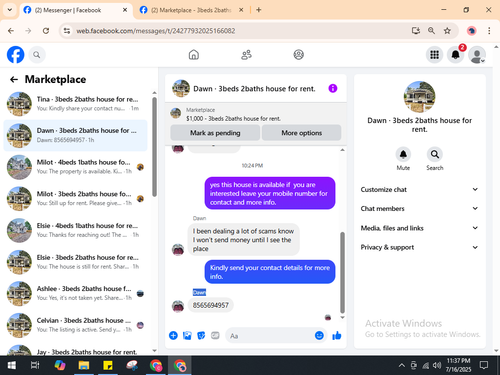Open File Explorer from the taskbar

click(84, 365)
